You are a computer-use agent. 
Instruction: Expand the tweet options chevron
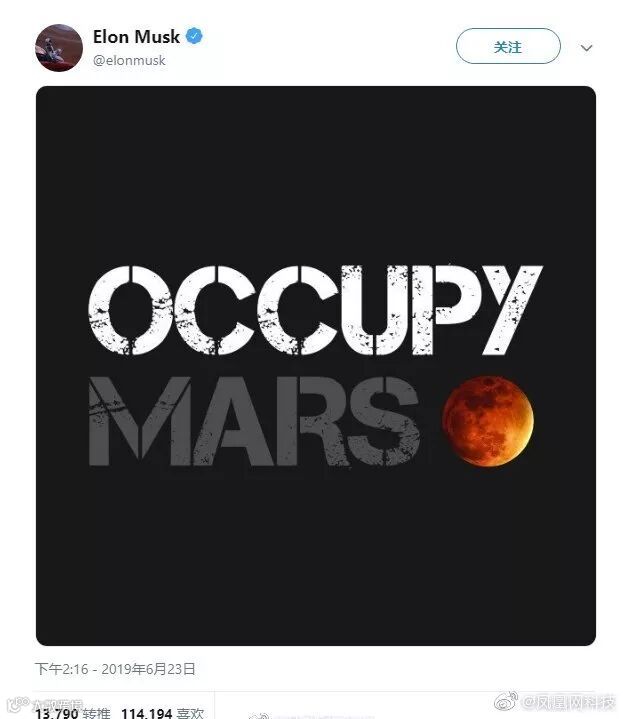point(586,48)
